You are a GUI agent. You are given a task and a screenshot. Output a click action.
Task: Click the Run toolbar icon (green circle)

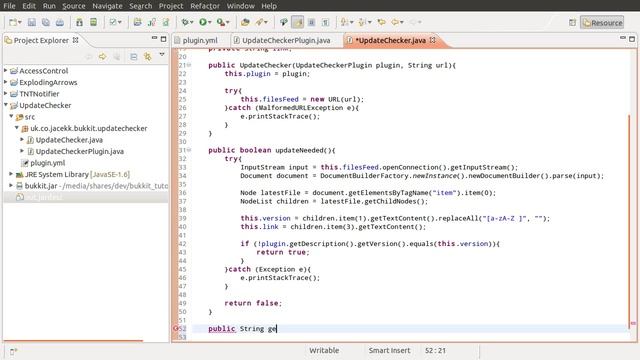click(x=203, y=22)
